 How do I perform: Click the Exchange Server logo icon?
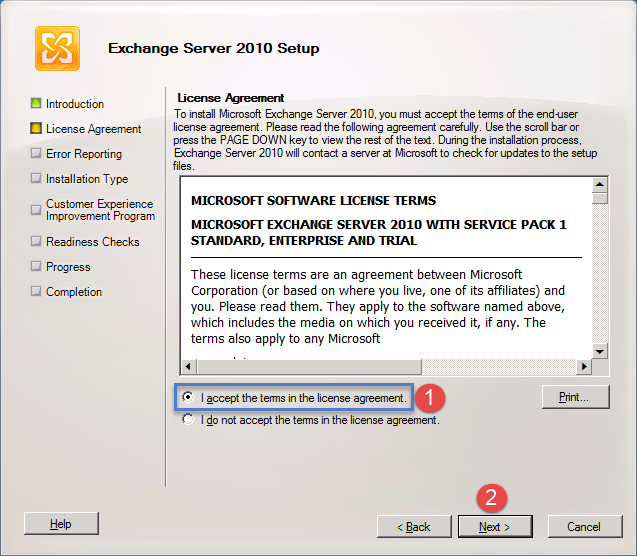pos(57,48)
